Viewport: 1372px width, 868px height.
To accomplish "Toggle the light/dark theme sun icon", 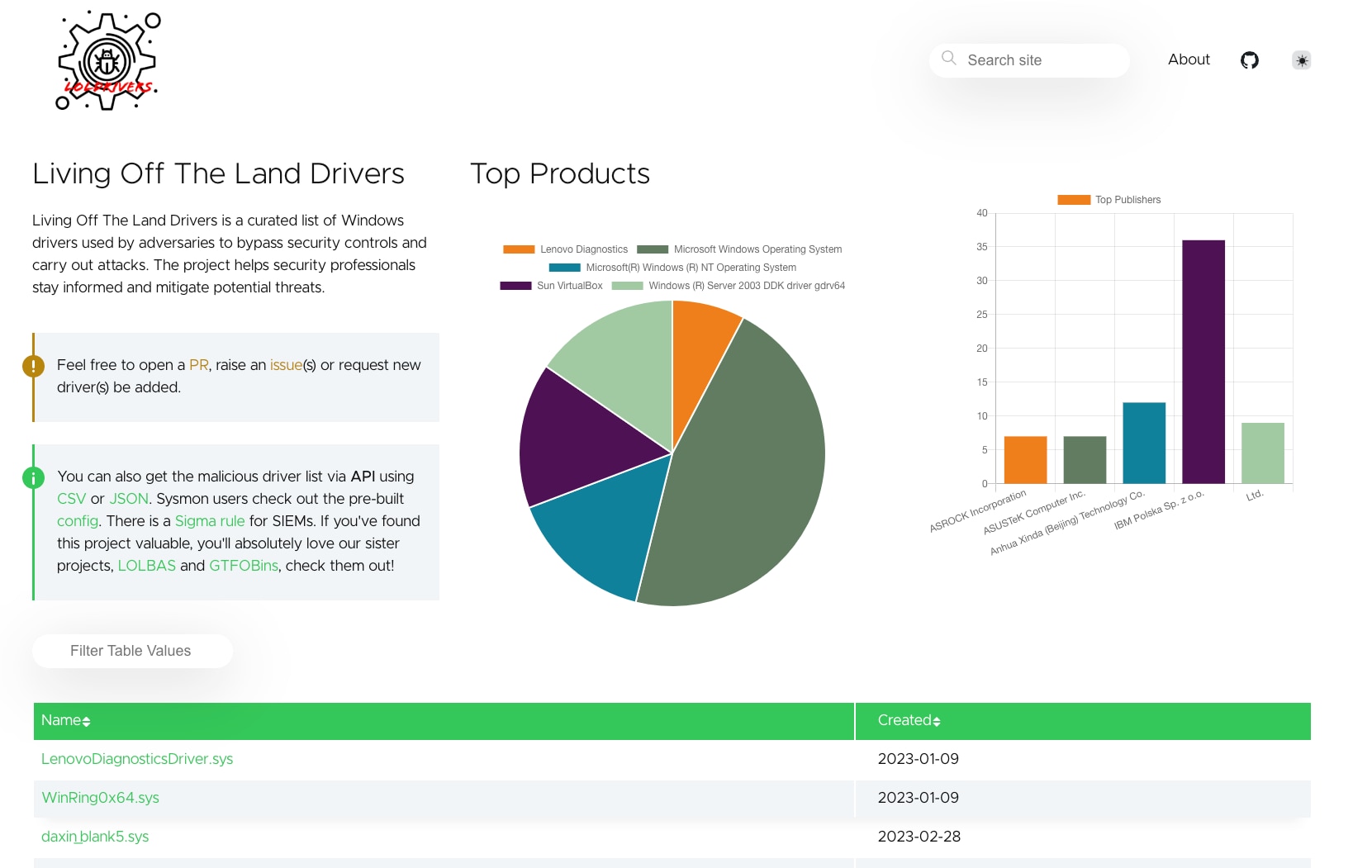I will 1302,60.
